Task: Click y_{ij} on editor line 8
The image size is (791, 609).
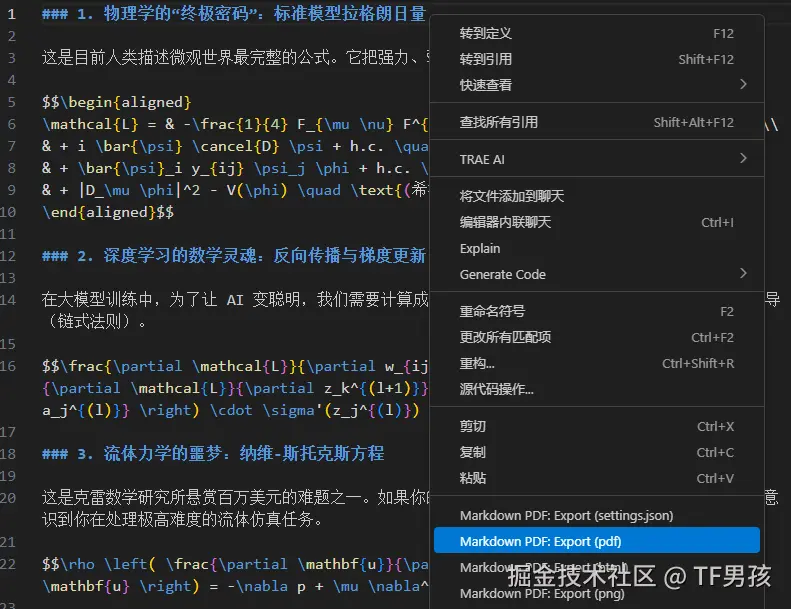Action: tap(217, 168)
